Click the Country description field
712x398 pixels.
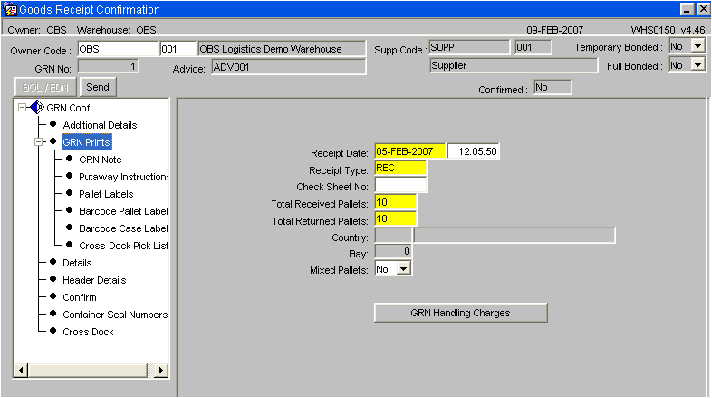[514, 235]
